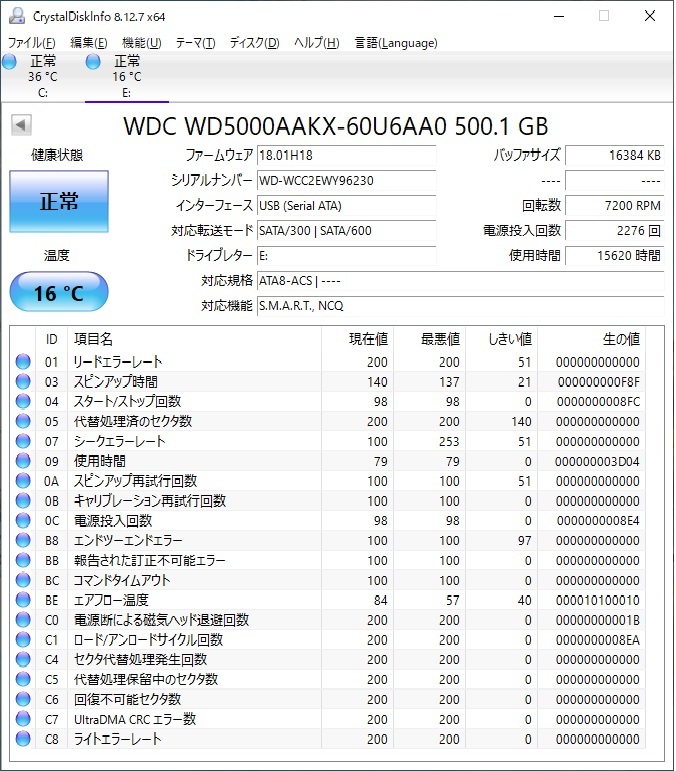Click the interface field USB (Serial ATA)
Screen dimensions: 676x771
click(347, 206)
